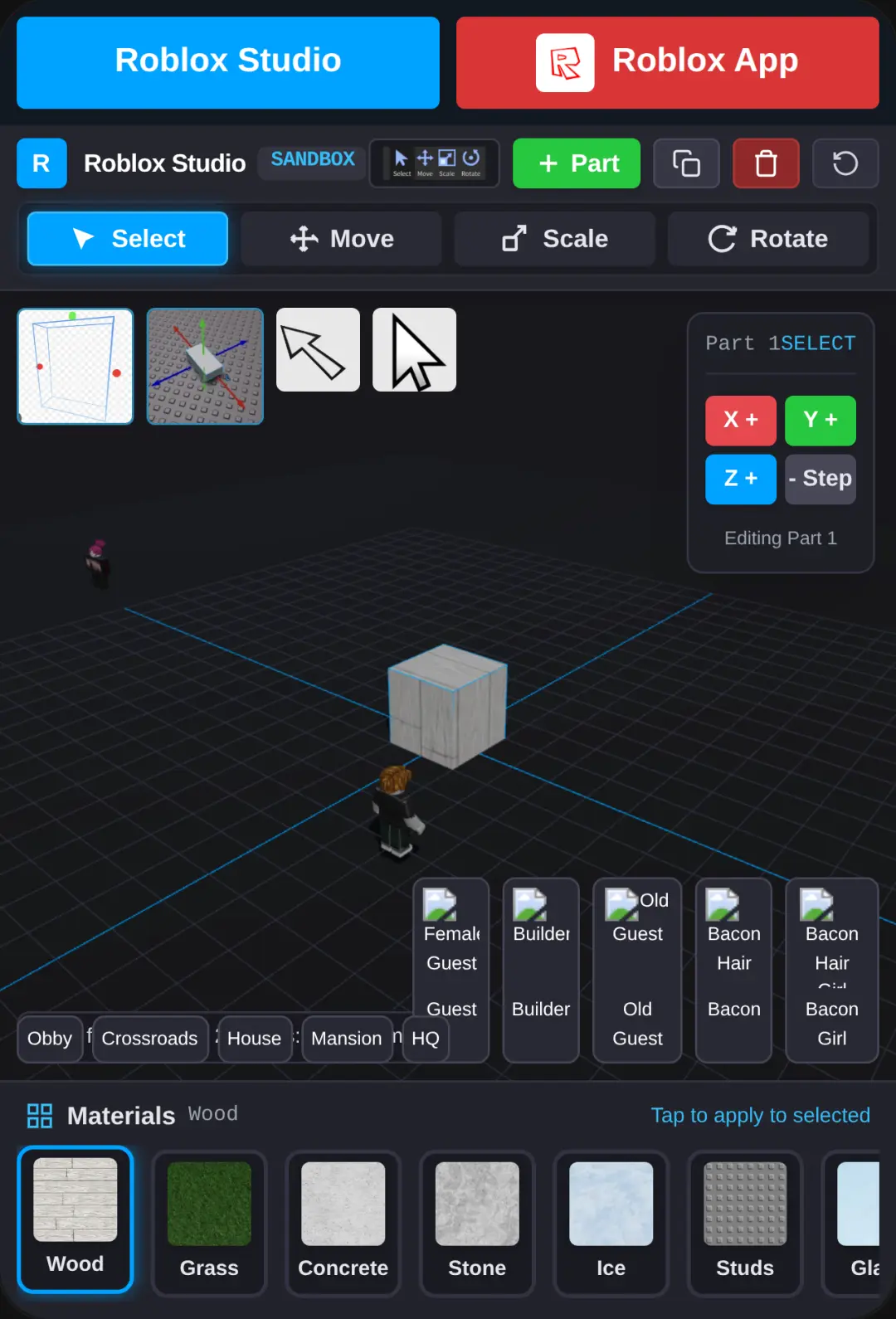The image size is (896, 1319).
Task: Open the move-axes gizmo thumbnail
Action: (205, 367)
